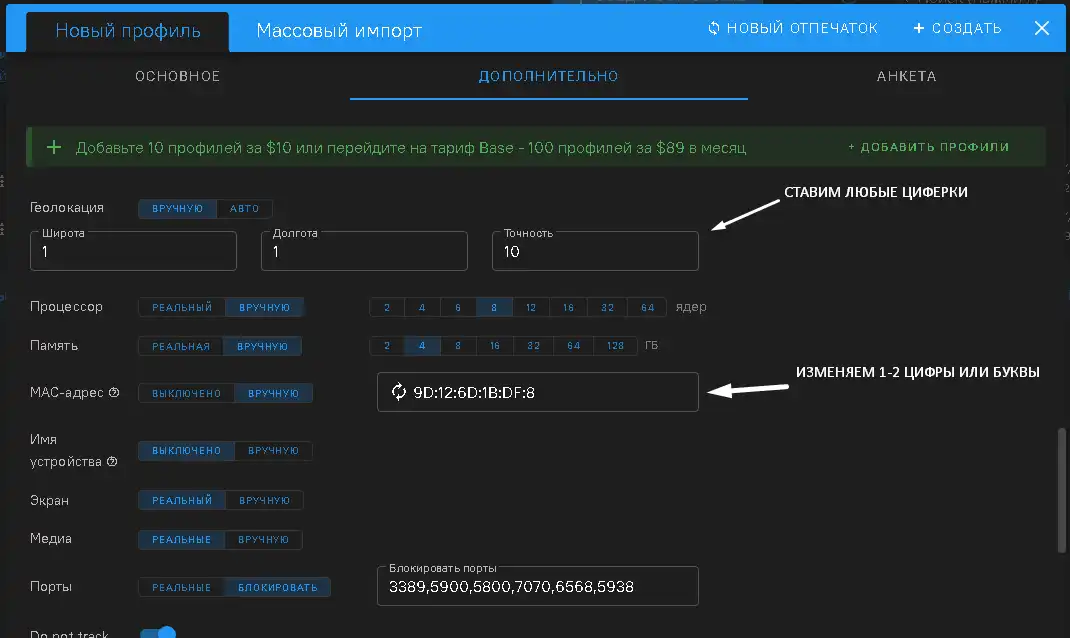
Task: Click ДОБАВИТЬ ПРОФИЛИ link
Action: coord(928,147)
